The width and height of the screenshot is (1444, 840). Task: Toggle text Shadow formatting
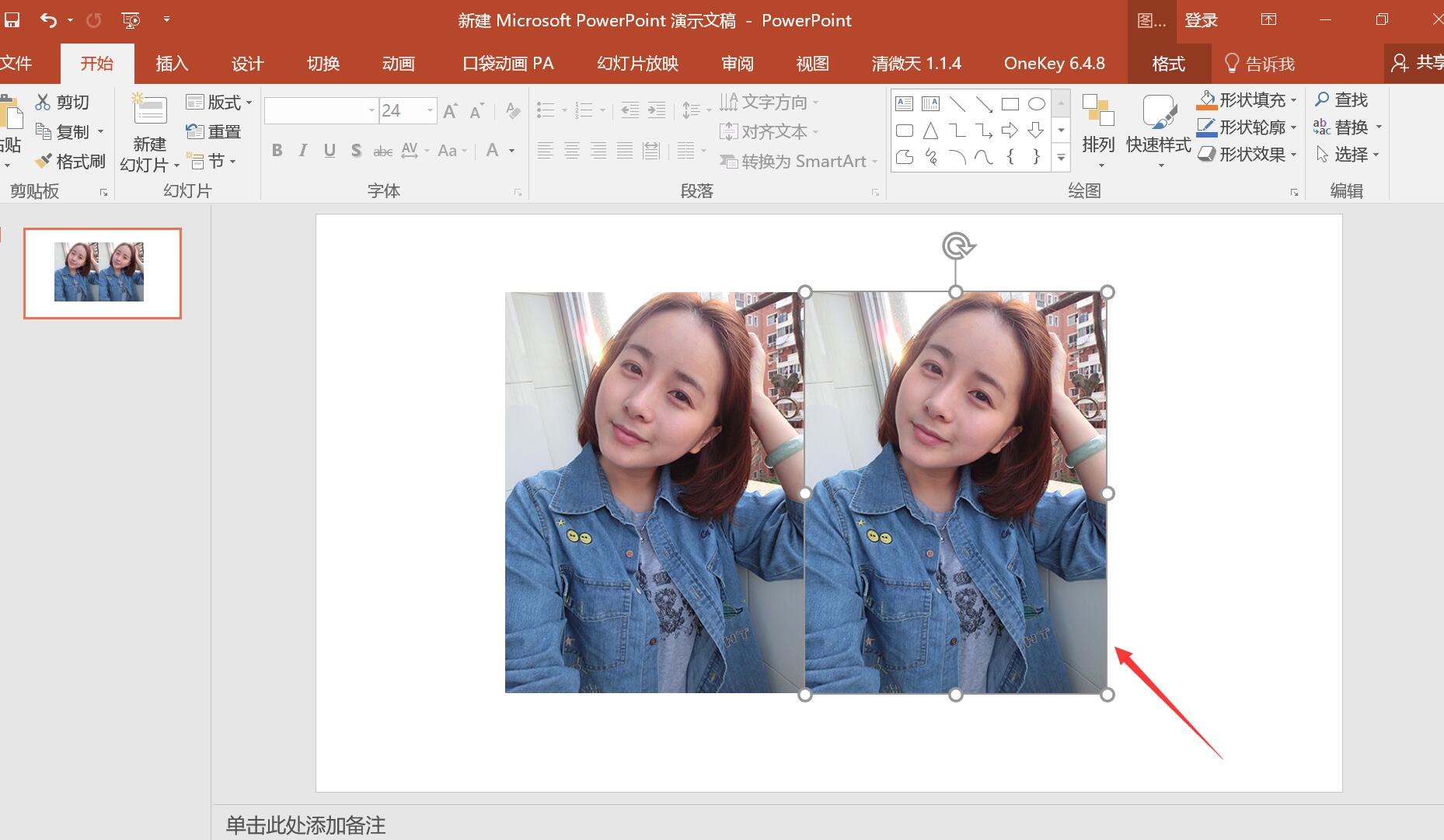tap(356, 151)
